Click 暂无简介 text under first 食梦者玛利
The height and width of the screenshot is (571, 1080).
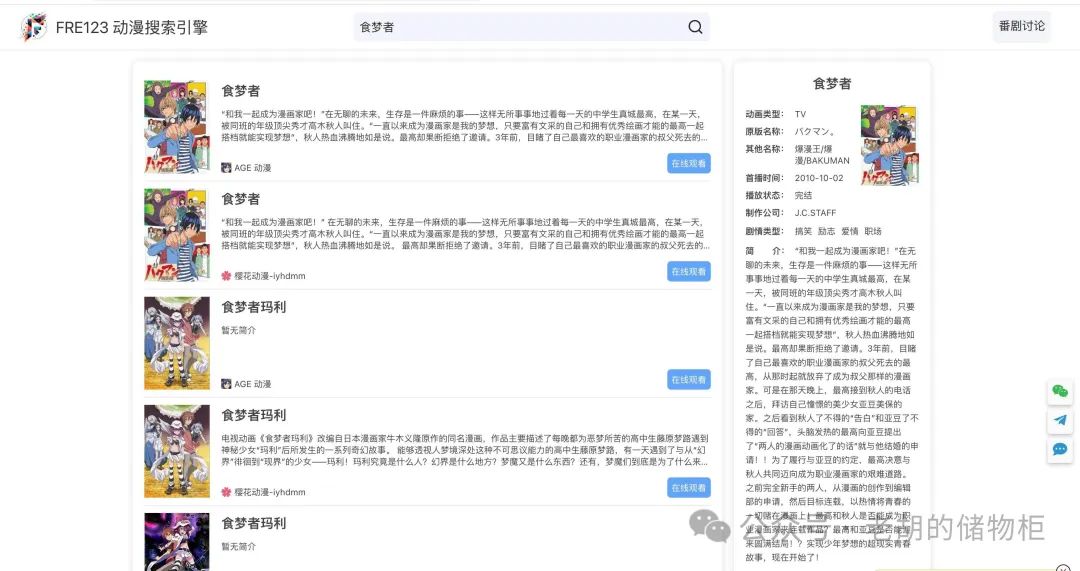[238, 331]
